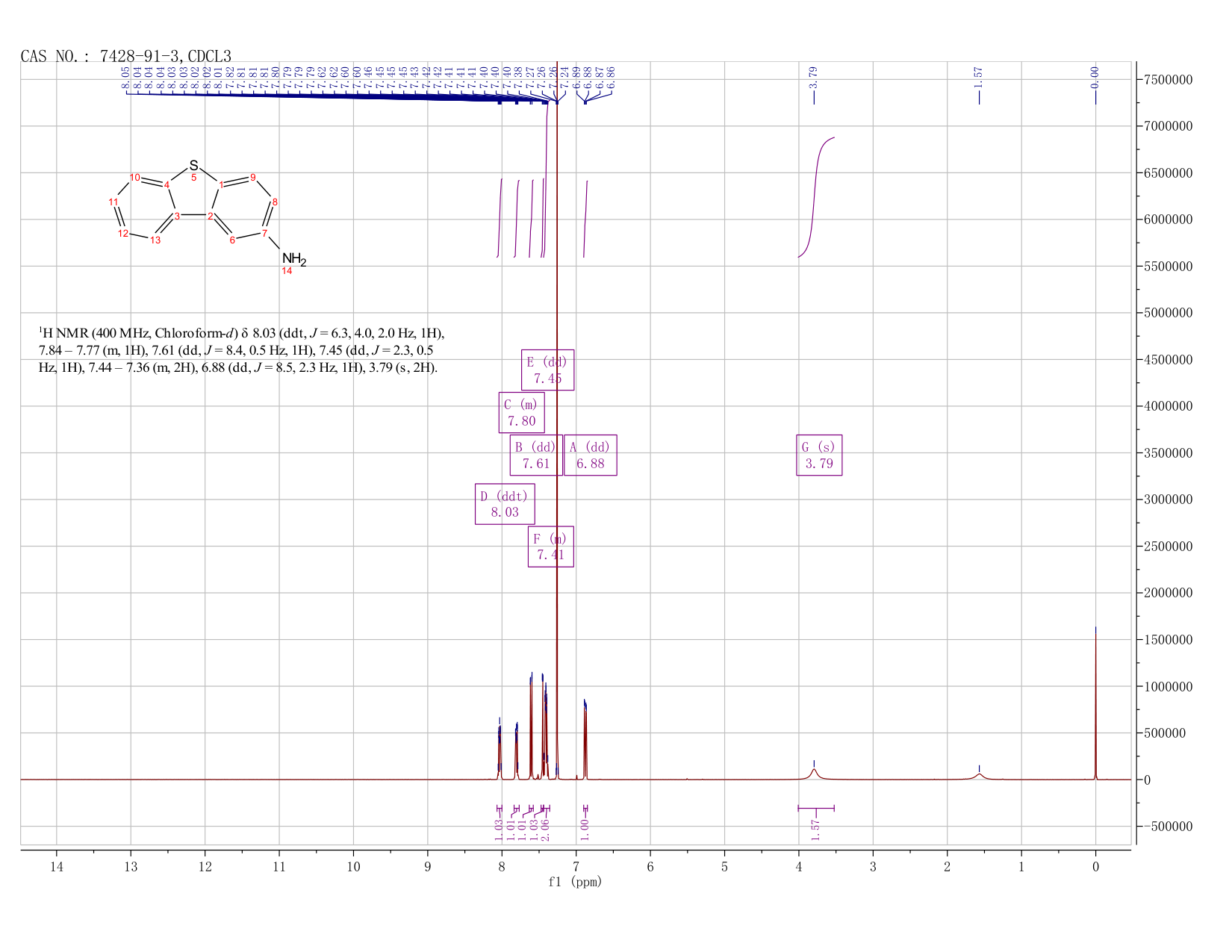This screenshot has height=952, width=1232.
Task: Click the 10 ppm tick label on x-axis
Action: [353, 866]
